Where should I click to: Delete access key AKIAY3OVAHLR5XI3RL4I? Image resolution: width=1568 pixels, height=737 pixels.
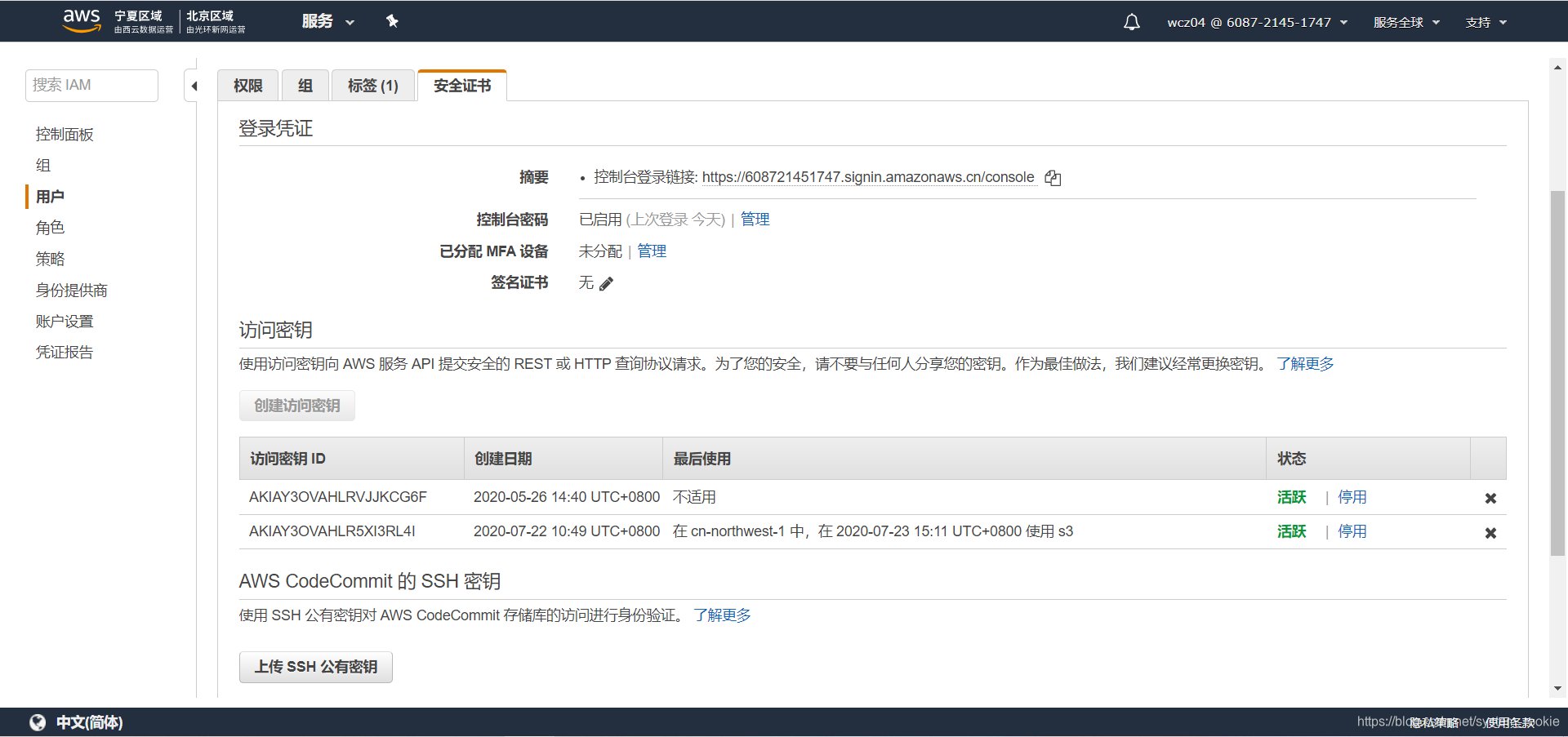tap(1490, 533)
